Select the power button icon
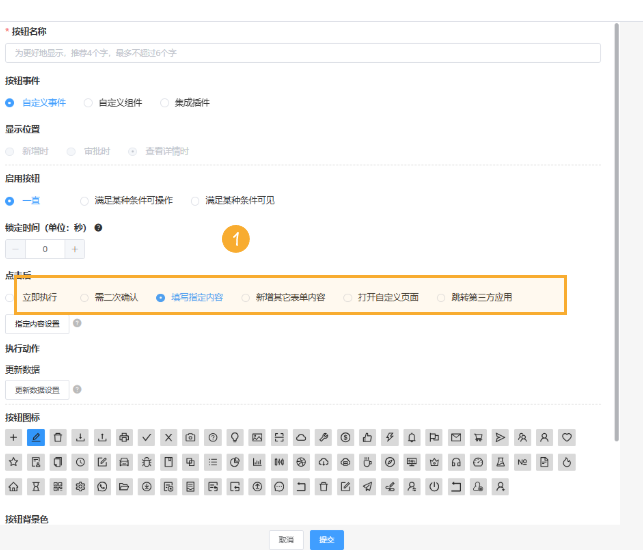The height and width of the screenshot is (550, 643). click(x=434, y=487)
